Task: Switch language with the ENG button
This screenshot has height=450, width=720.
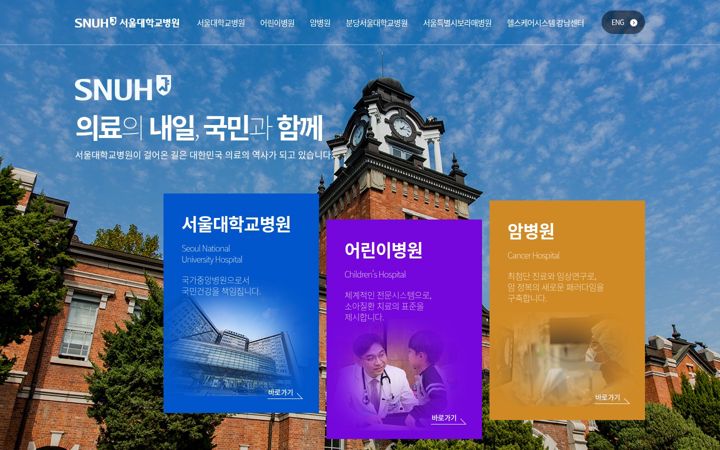Action: [x=623, y=22]
